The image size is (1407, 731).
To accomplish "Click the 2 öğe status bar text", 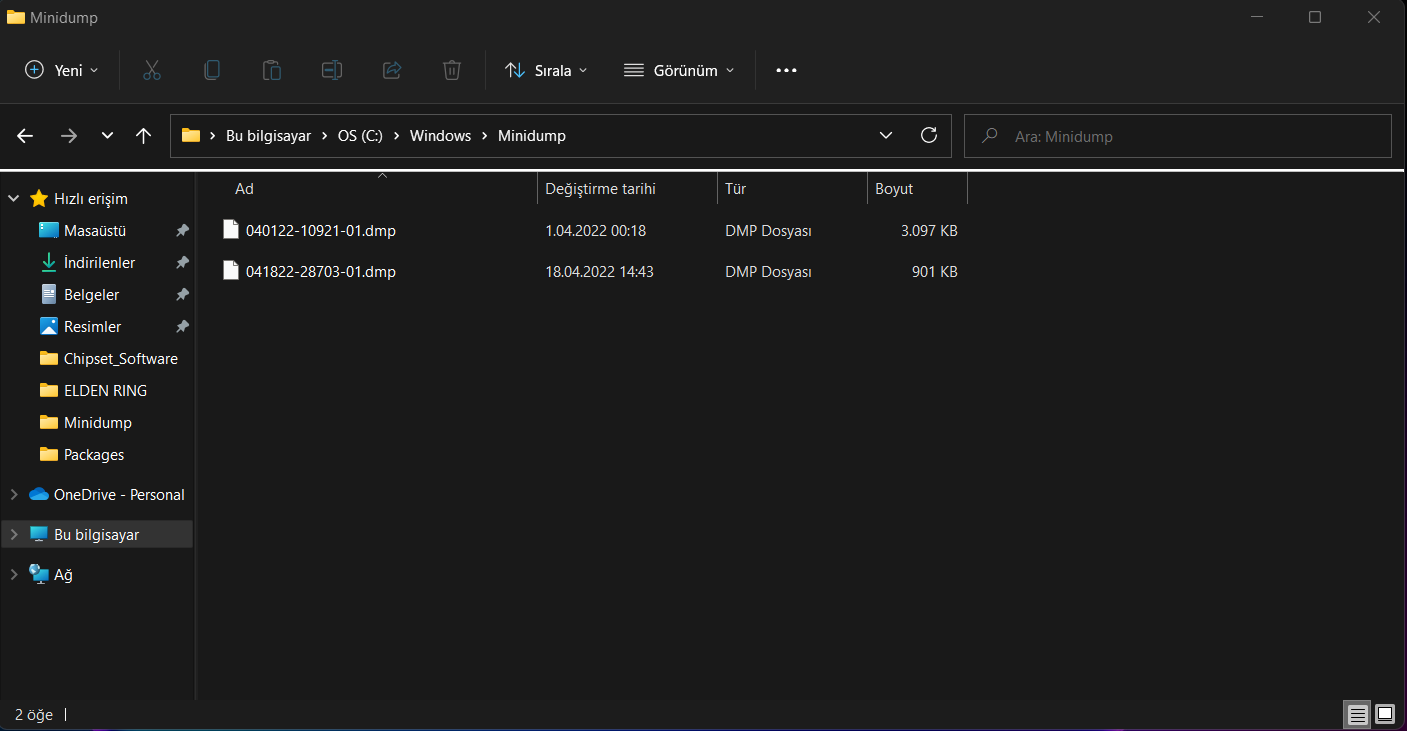I will [x=34, y=715].
